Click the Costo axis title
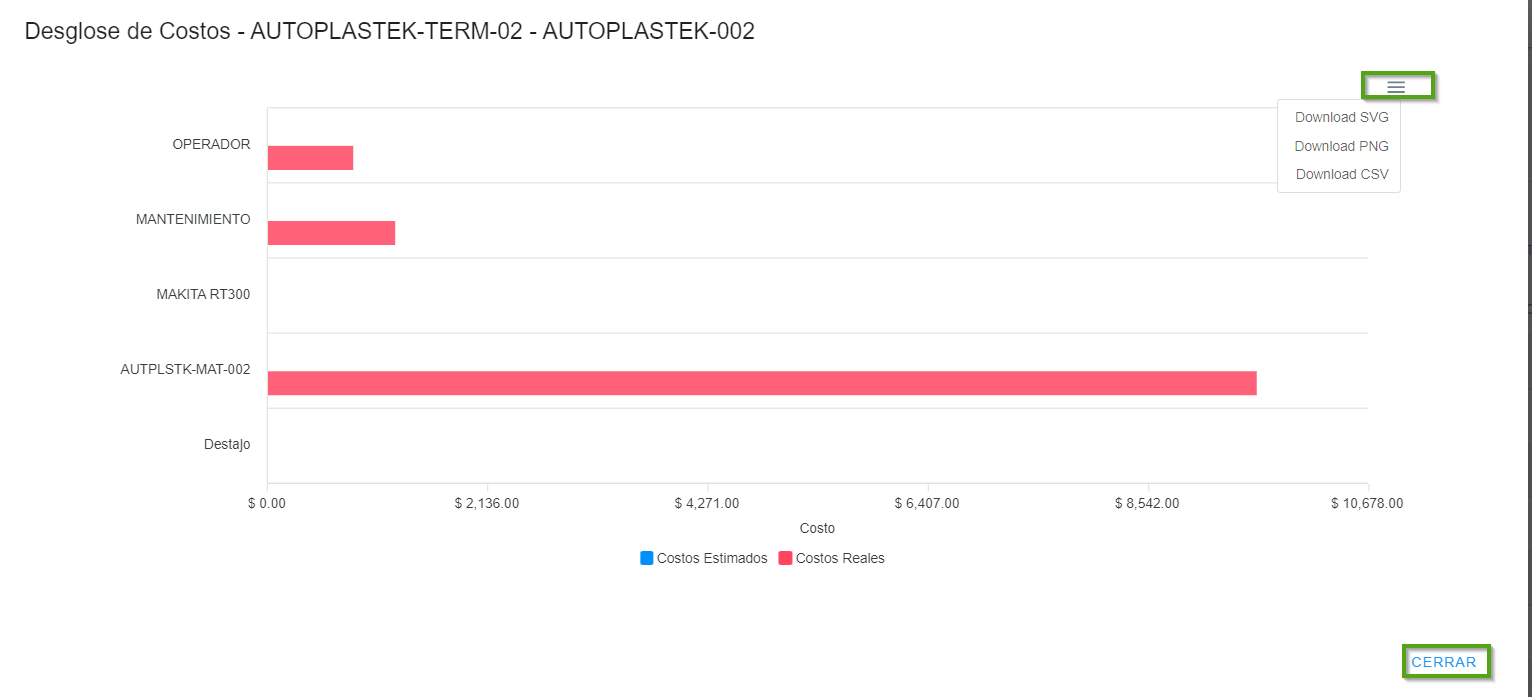The image size is (1532, 697). (817, 528)
